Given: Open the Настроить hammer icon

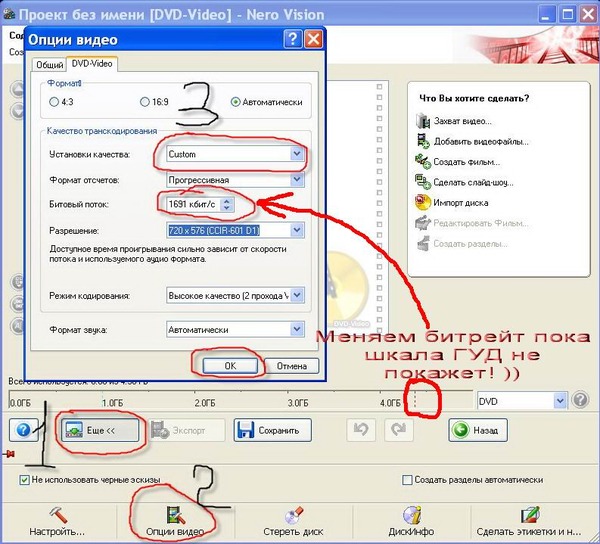Looking at the screenshot, I should coord(57,515).
